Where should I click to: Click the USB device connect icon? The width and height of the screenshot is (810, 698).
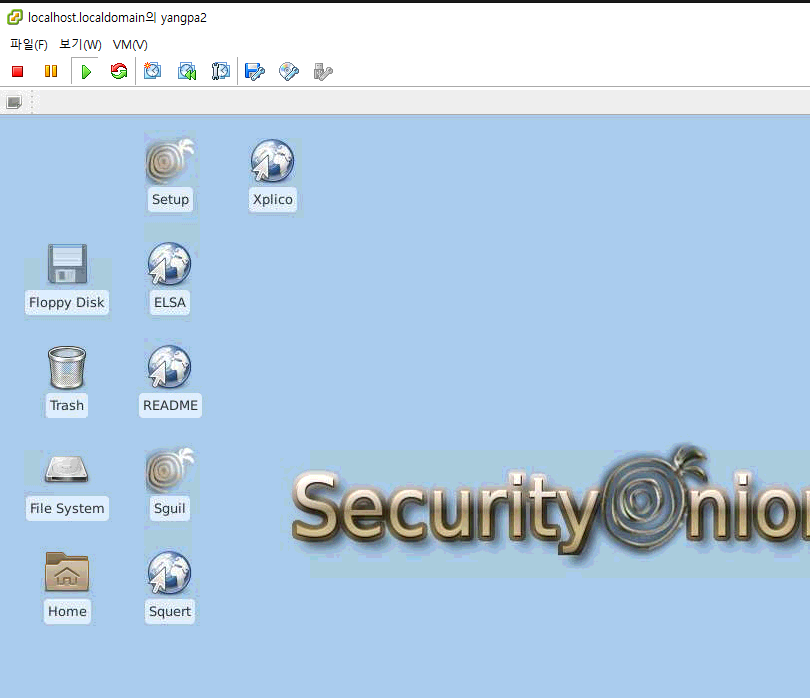[323, 72]
